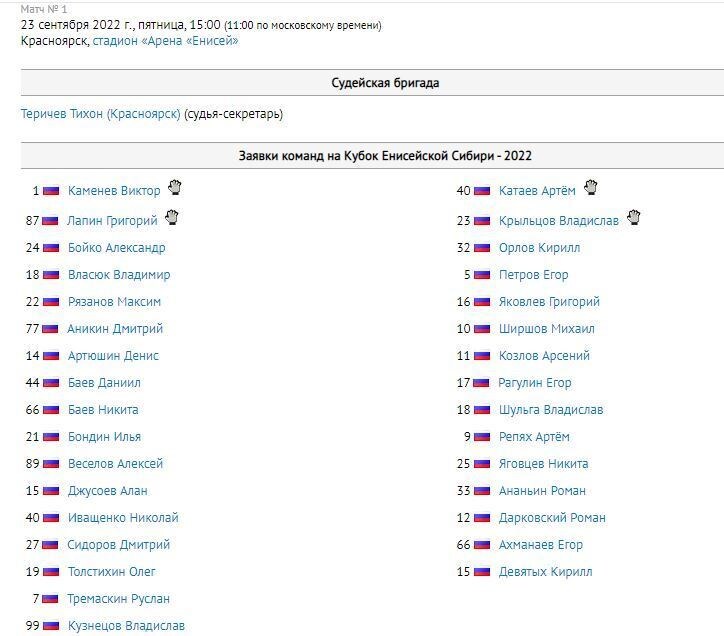Open the stadium link «Арена «Енисей»
Screen dimensions: 724x636
(x=165, y=41)
